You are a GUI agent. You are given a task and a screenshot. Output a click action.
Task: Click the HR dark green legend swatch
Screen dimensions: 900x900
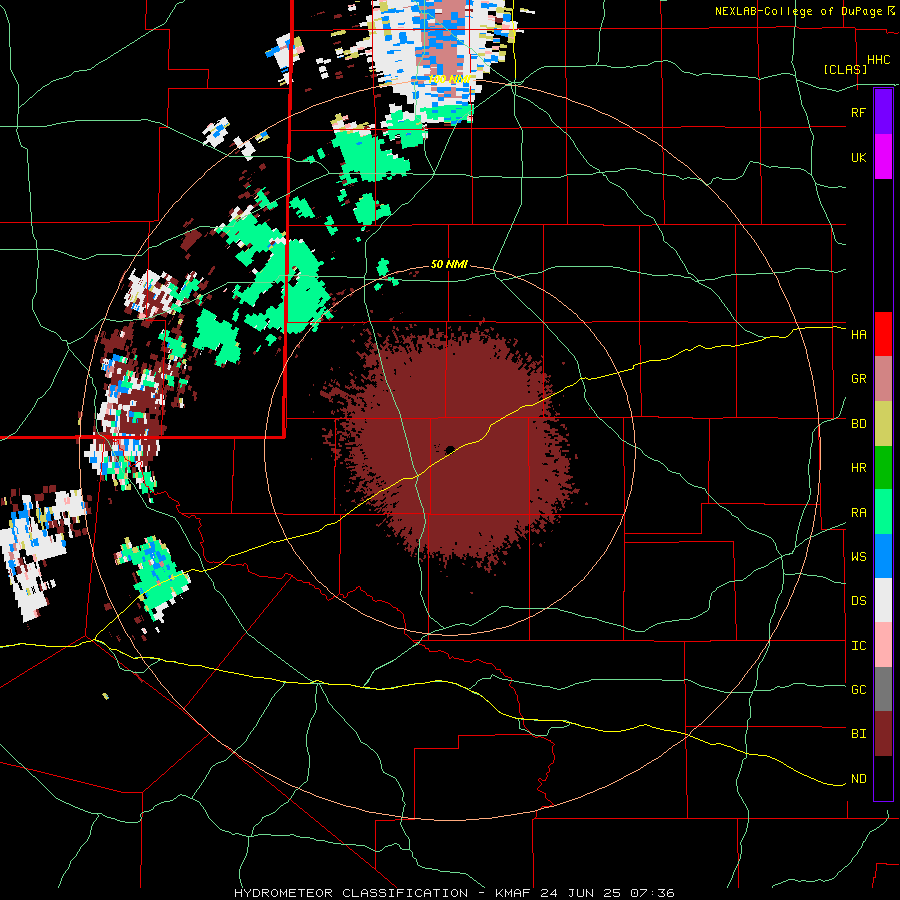click(x=883, y=467)
